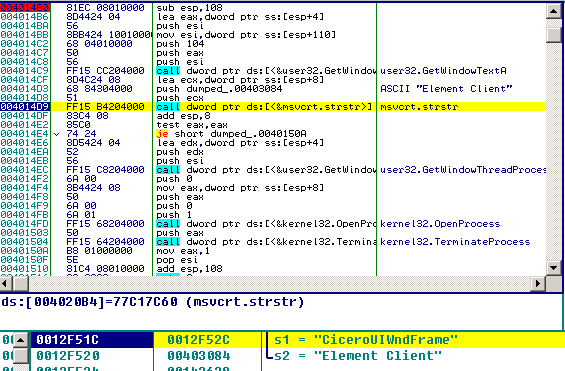Select jump arrow marker at 004014E4
Viewport: 565px width, 371px height.
pyautogui.click(x=57, y=134)
